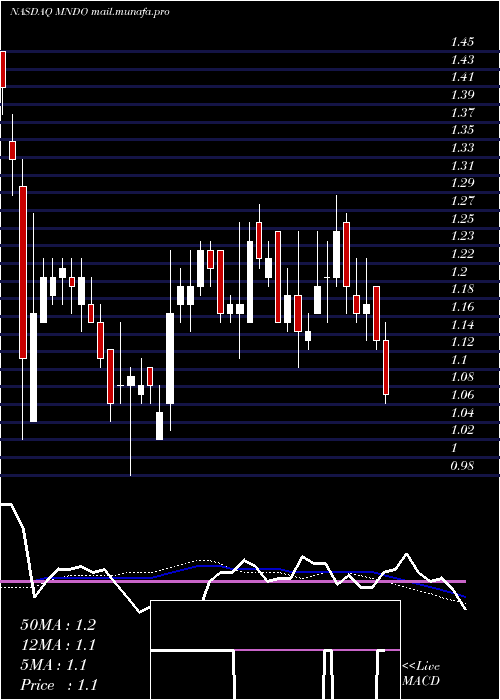Click the 1.39 price axis label

pos(462,95)
